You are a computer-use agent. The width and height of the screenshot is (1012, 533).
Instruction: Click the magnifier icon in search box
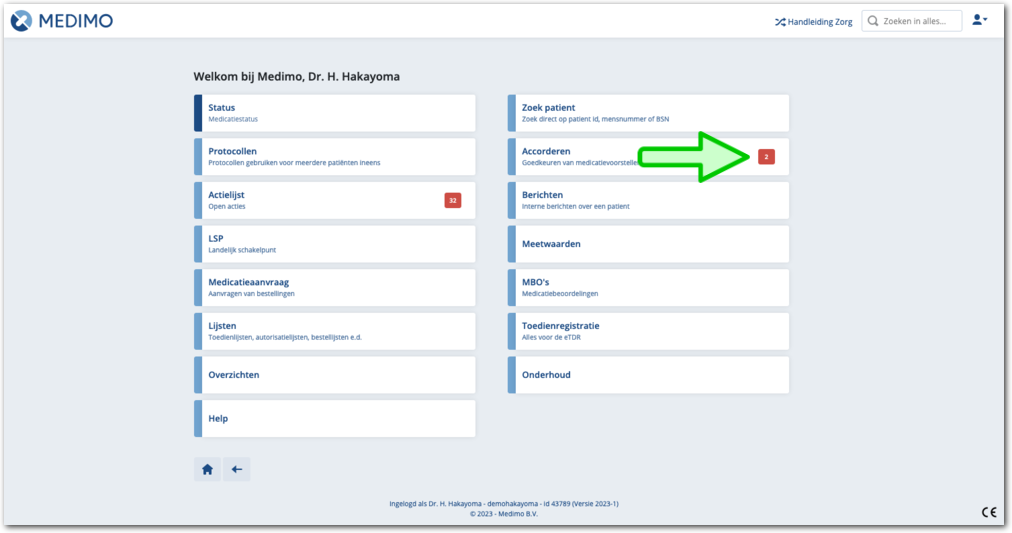873,21
